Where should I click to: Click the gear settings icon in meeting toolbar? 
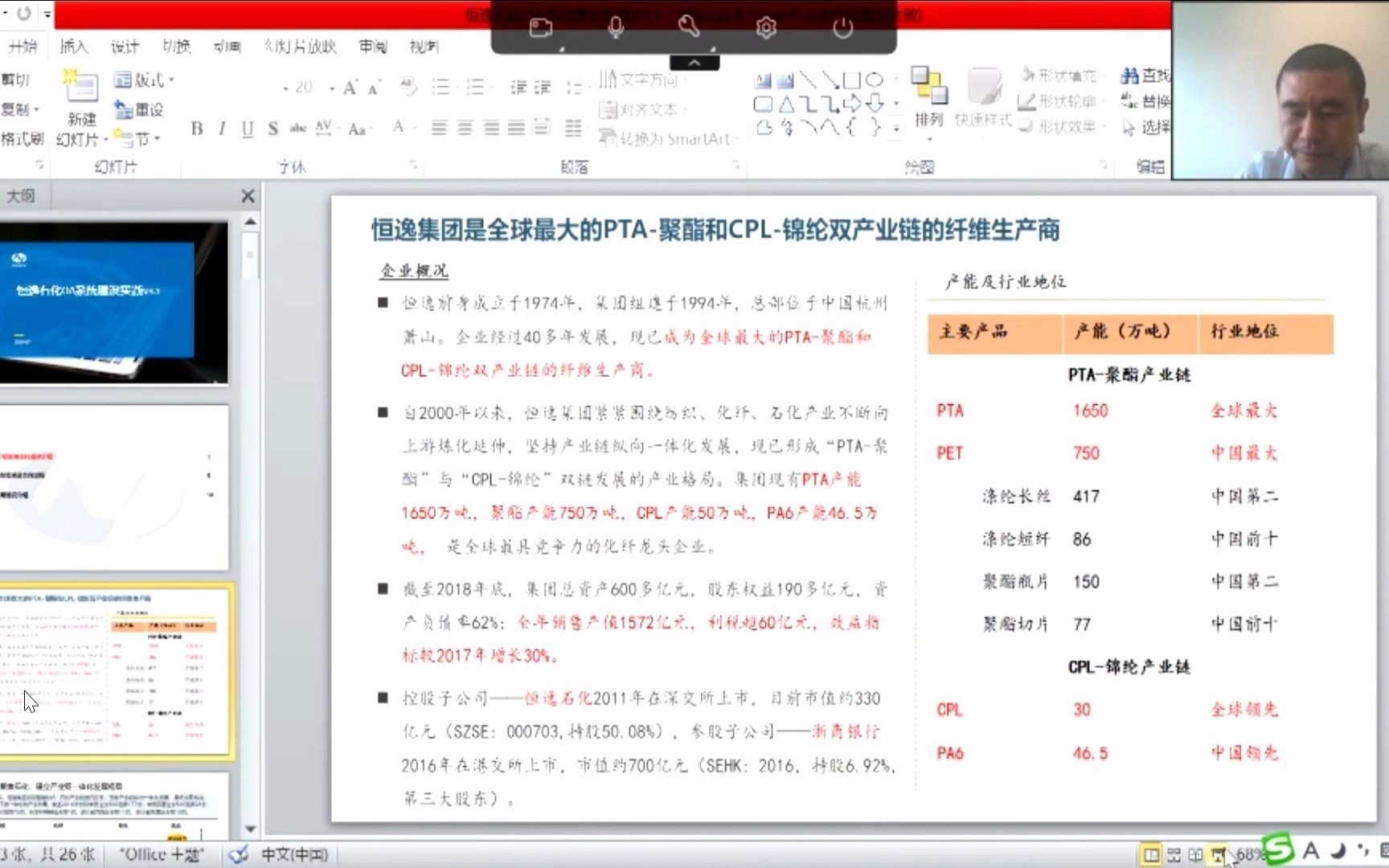[x=766, y=28]
